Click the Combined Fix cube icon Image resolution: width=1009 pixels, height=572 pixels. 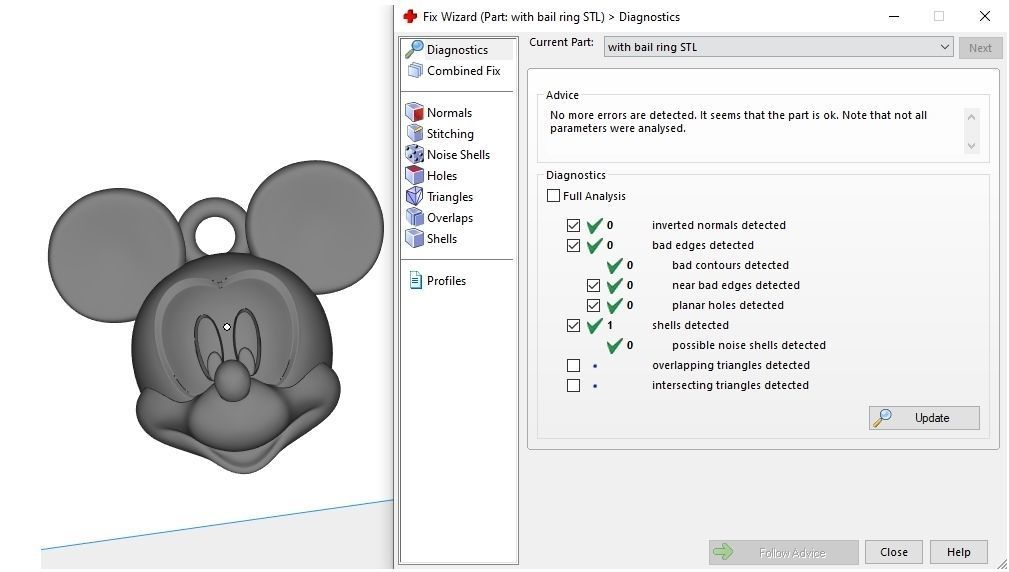[x=415, y=71]
